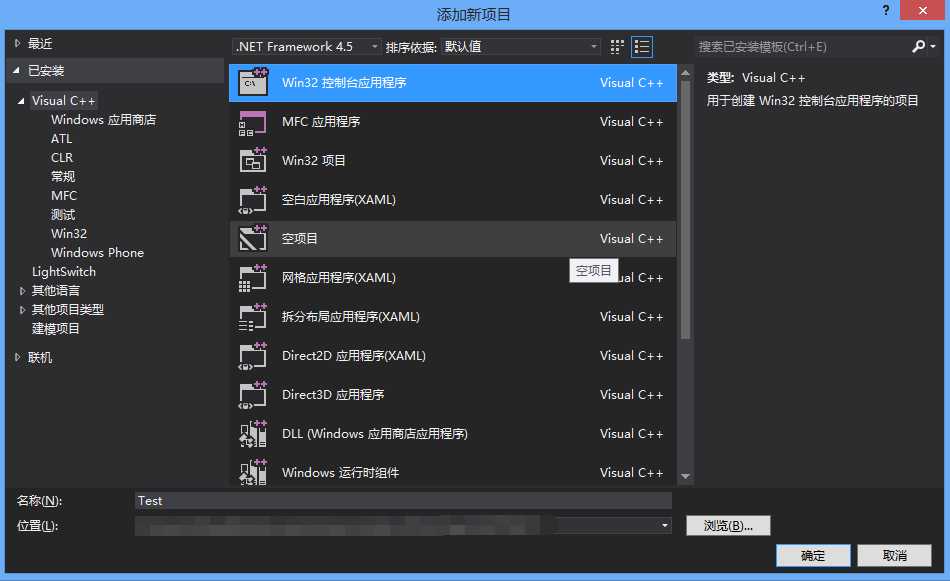Viewport: 950px width, 581px height.
Task: Select Windows Phone in the tree
Action: point(97,253)
